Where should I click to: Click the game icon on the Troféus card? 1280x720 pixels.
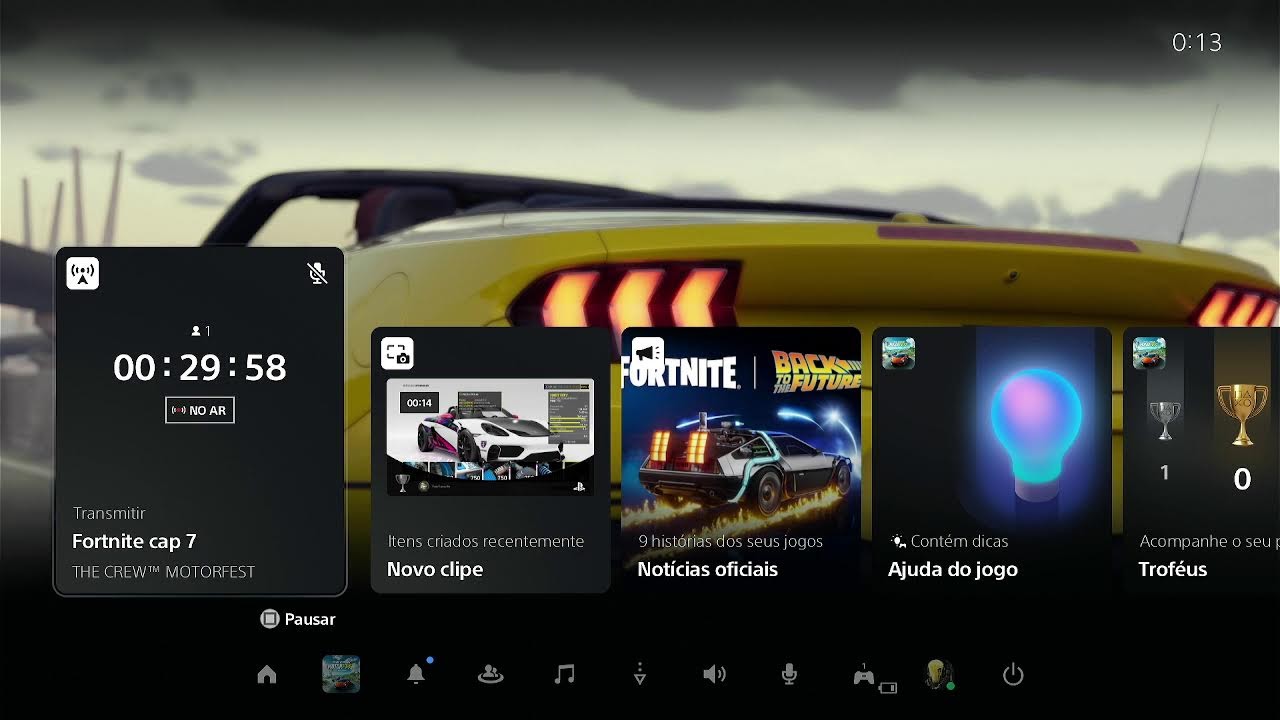click(x=1149, y=353)
